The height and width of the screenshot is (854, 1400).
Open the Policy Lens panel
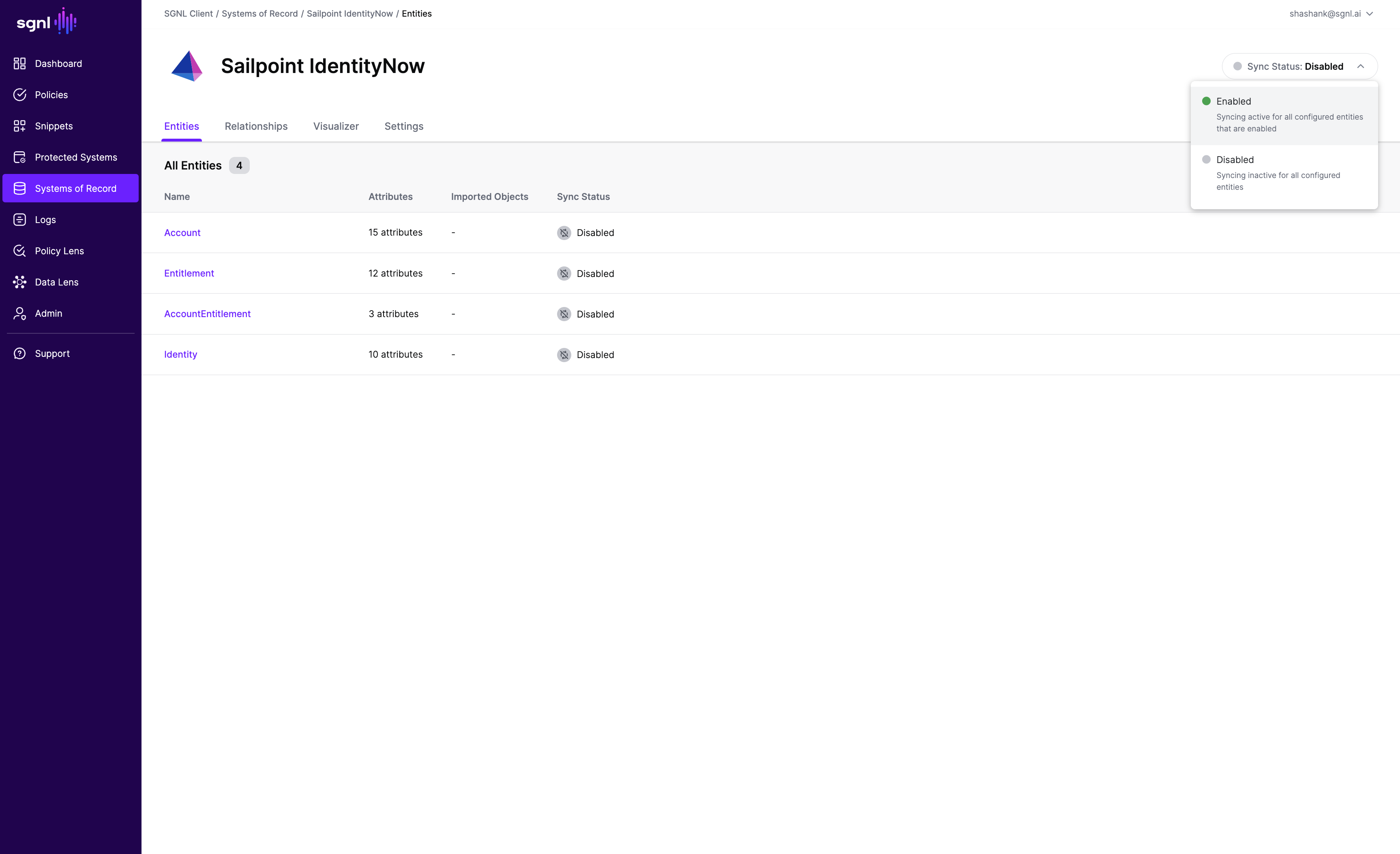point(59,251)
